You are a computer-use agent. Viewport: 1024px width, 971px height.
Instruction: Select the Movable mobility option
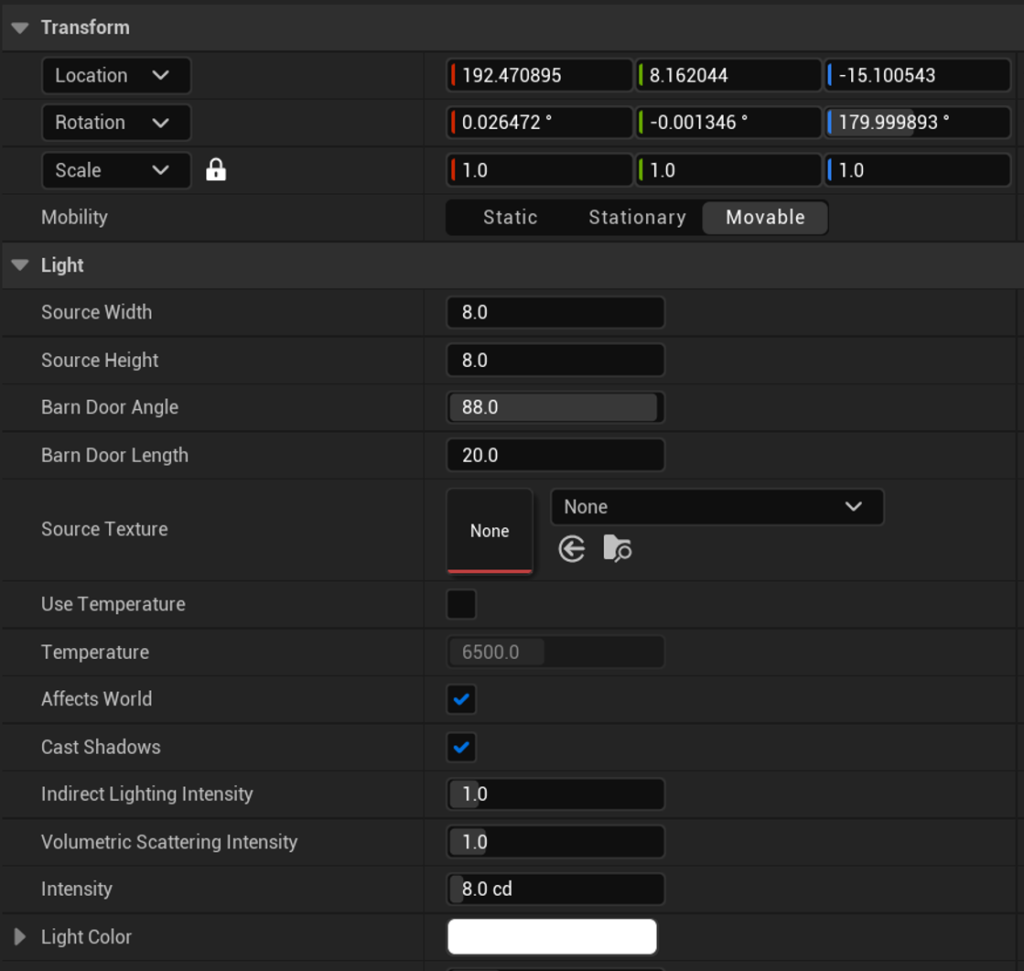(765, 218)
